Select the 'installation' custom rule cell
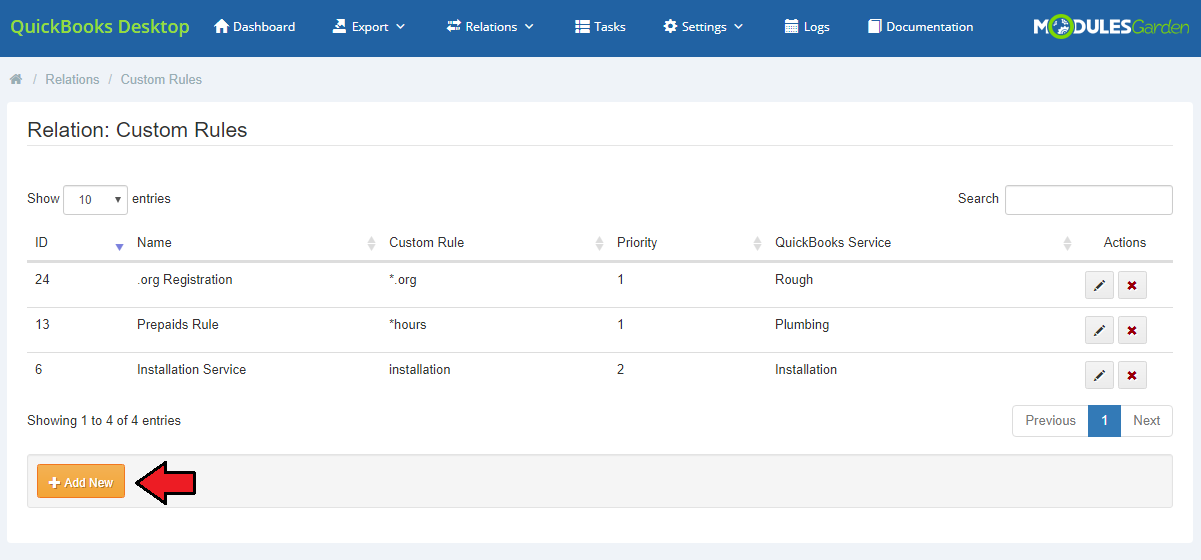 [420, 370]
